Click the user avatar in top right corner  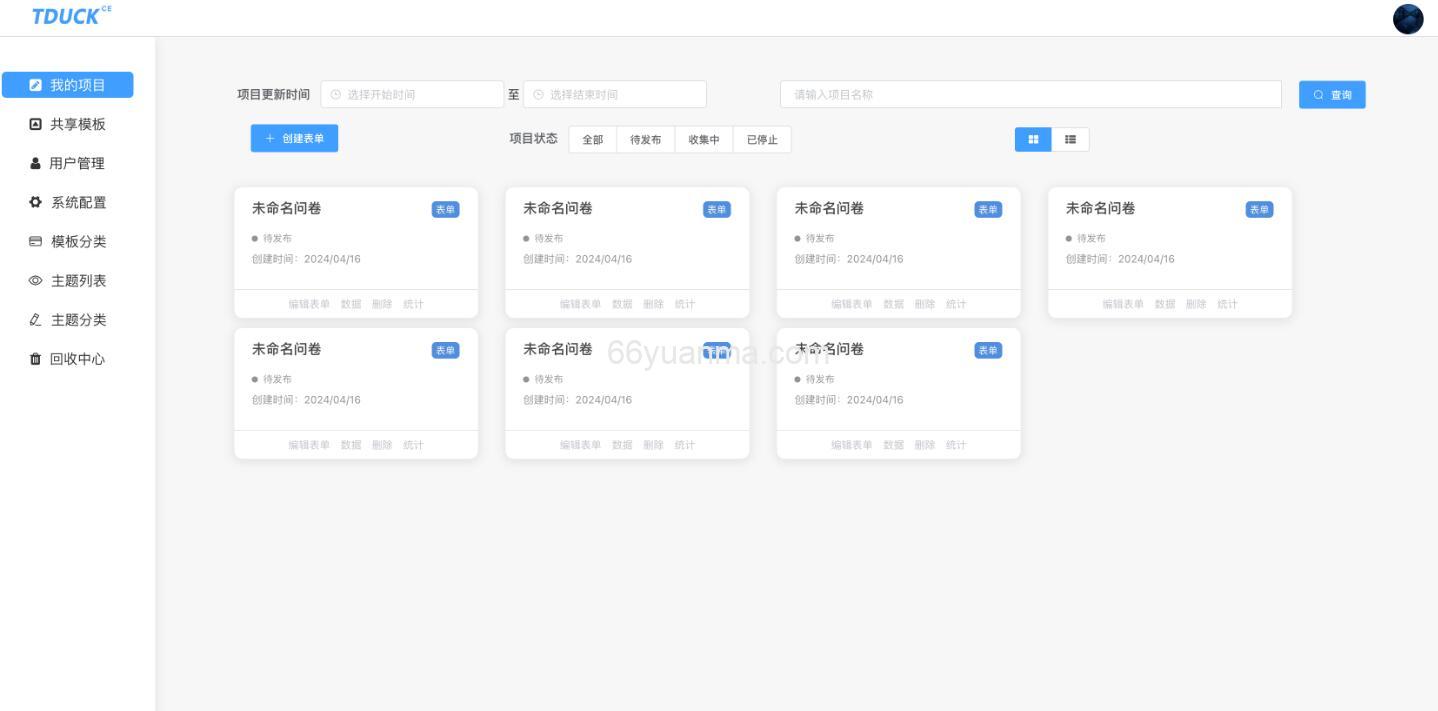(1407, 18)
